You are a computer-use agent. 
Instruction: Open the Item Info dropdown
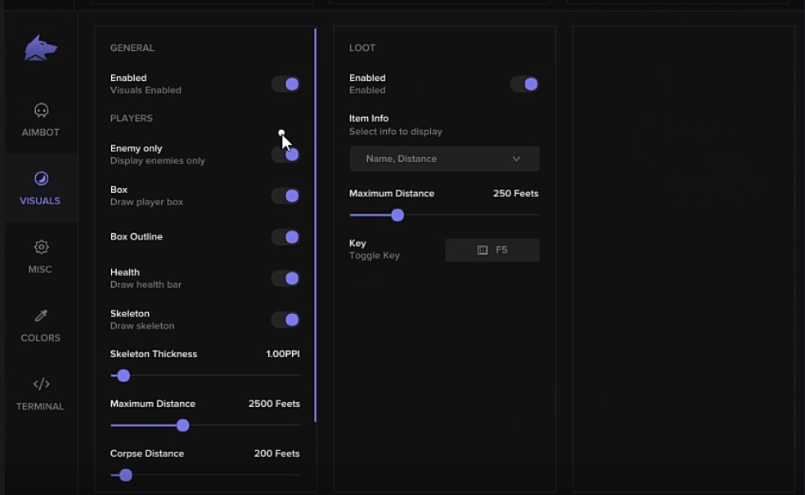[x=445, y=159]
